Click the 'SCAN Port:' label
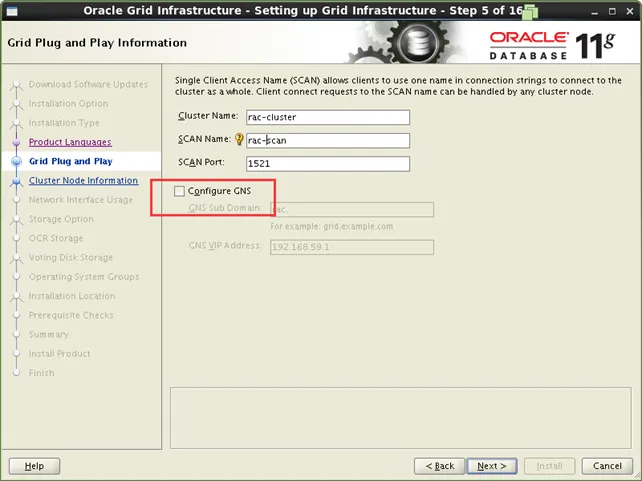The width and height of the screenshot is (642, 481). tap(201, 162)
